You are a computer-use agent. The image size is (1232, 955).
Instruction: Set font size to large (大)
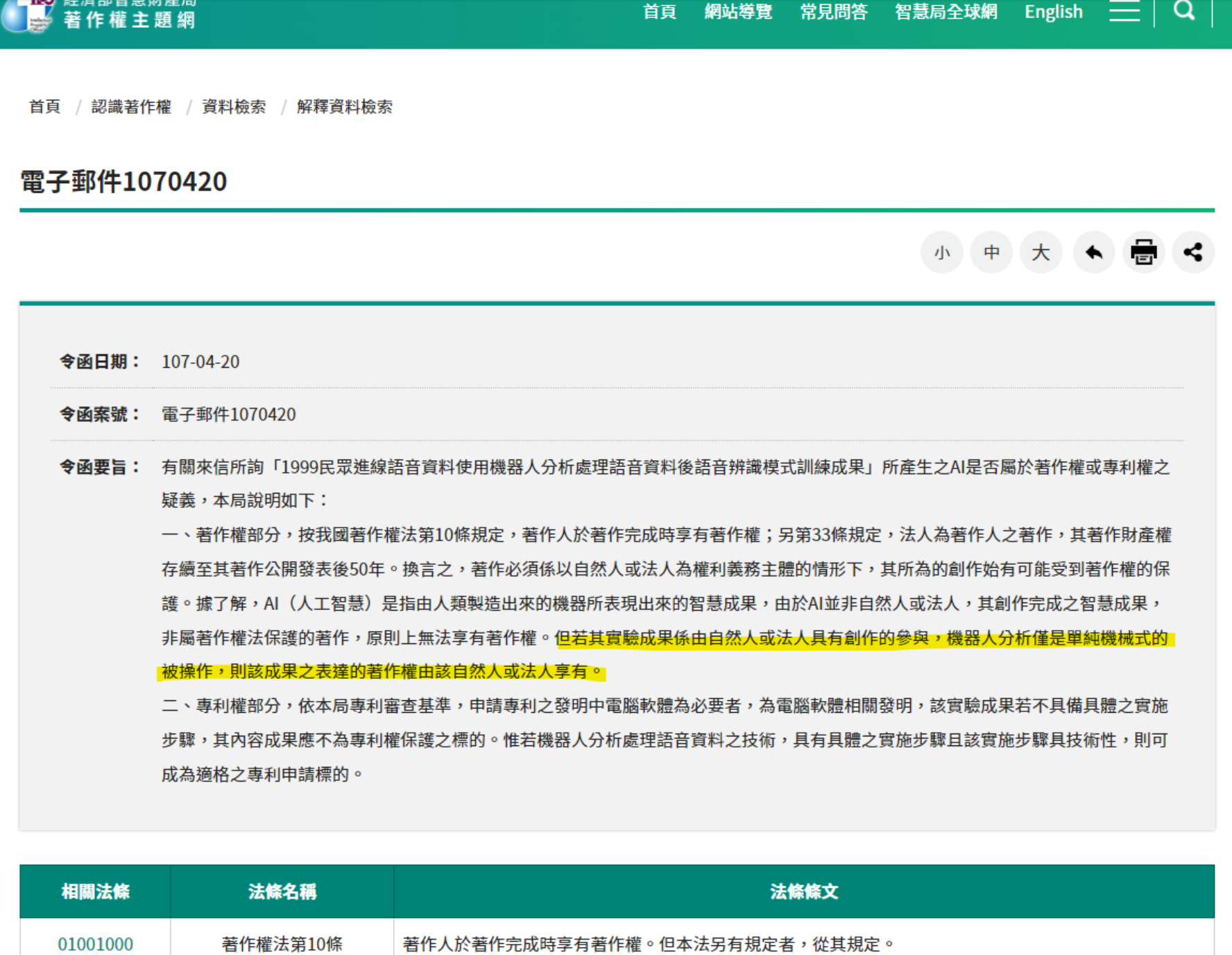pyautogui.click(x=1041, y=253)
